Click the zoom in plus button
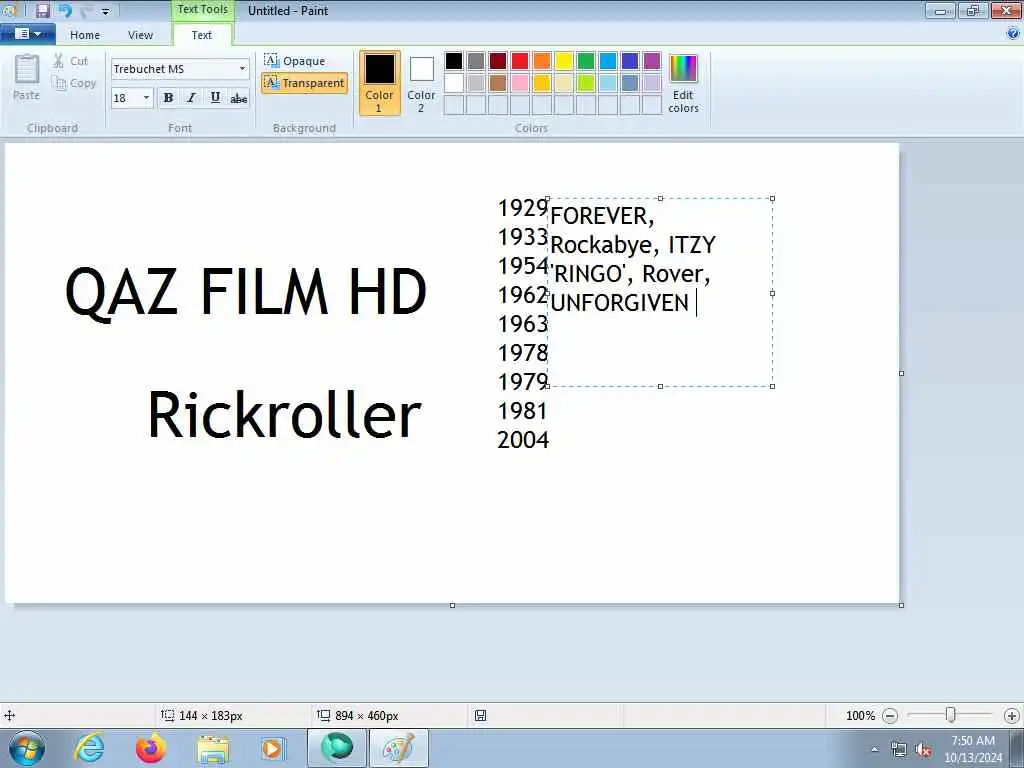The image size is (1024, 768). [x=1012, y=716]
